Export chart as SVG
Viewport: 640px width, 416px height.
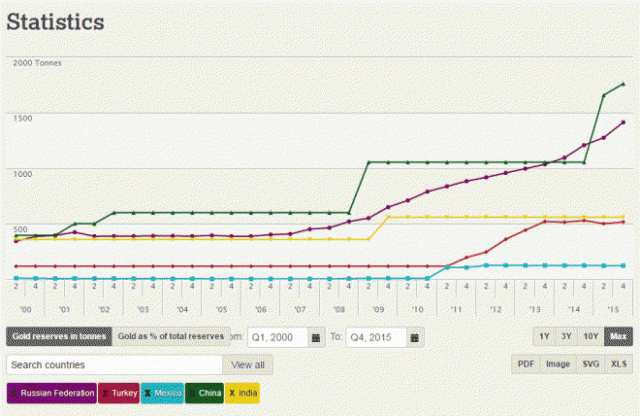pos(590,364)
